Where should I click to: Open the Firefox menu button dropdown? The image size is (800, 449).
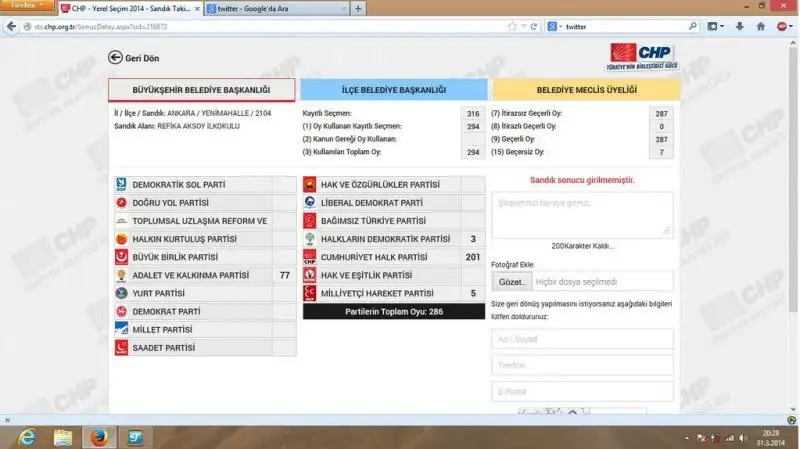(27, 5)
